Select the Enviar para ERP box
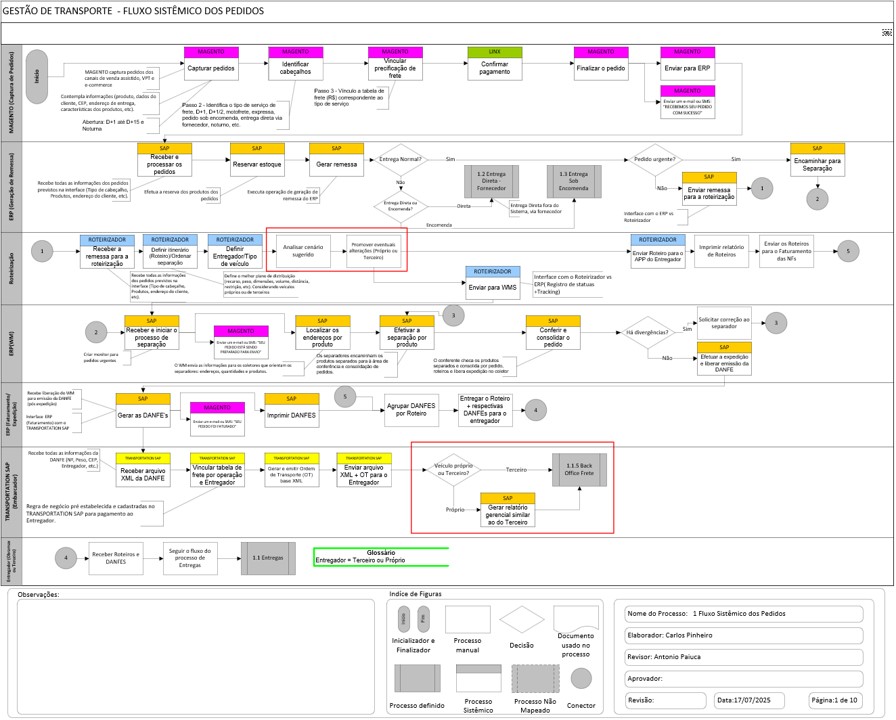 [x=687, y=63]
